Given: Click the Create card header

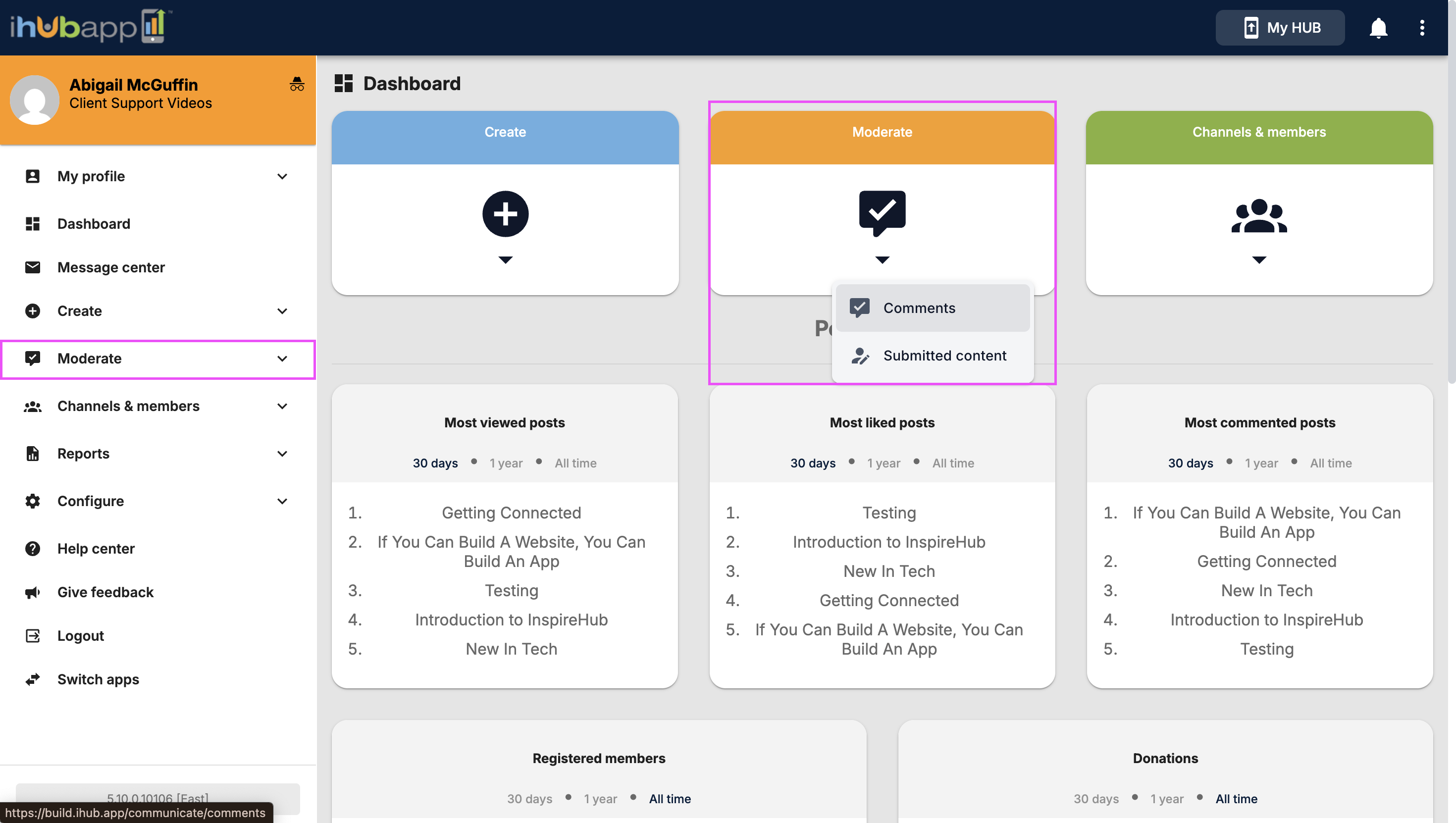Looking at the screenshot, I should point(505,137).
